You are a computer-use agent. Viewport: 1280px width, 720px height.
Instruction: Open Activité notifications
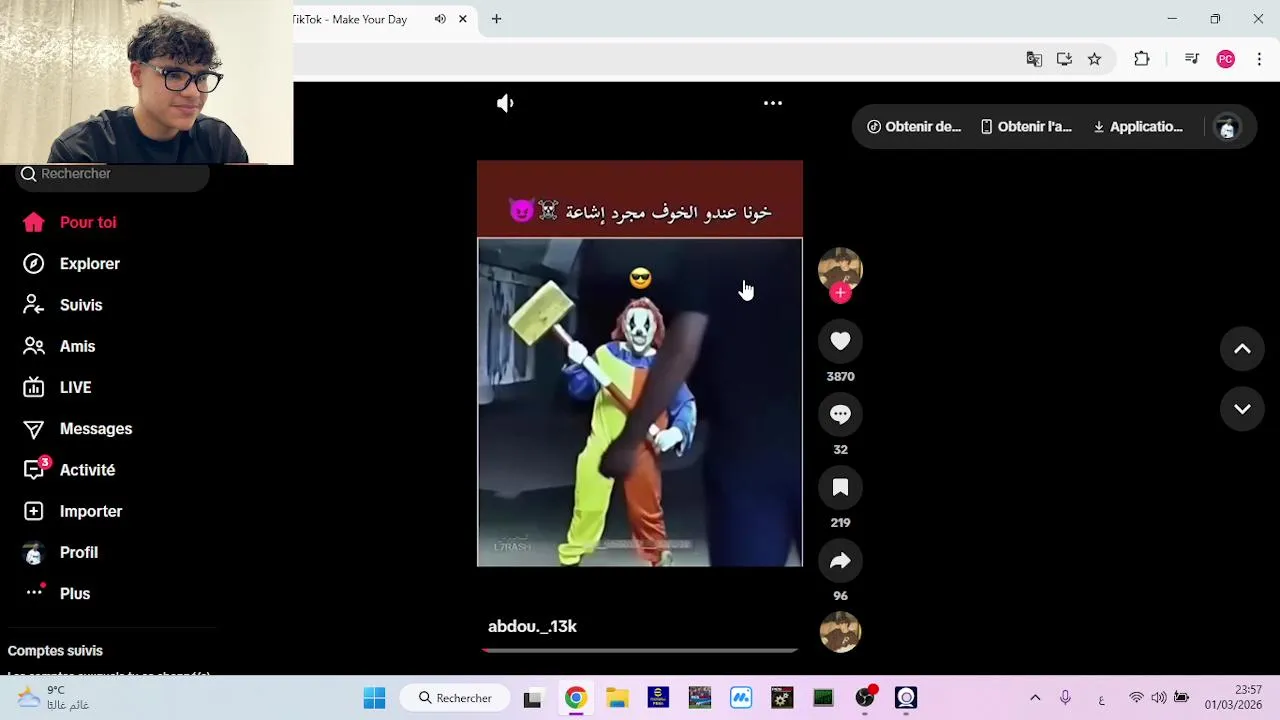click(x=69, y=470)
